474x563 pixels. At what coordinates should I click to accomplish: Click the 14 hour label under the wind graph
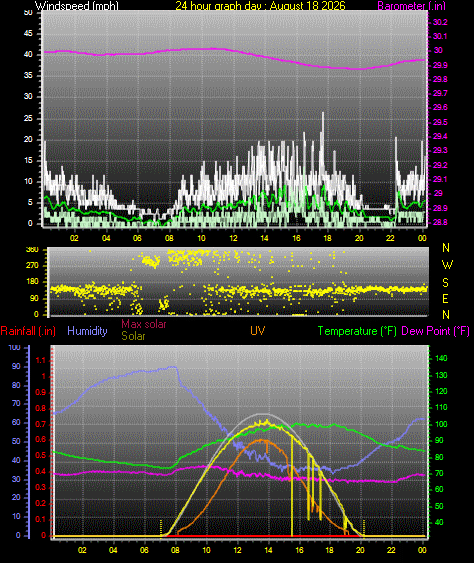264,238
